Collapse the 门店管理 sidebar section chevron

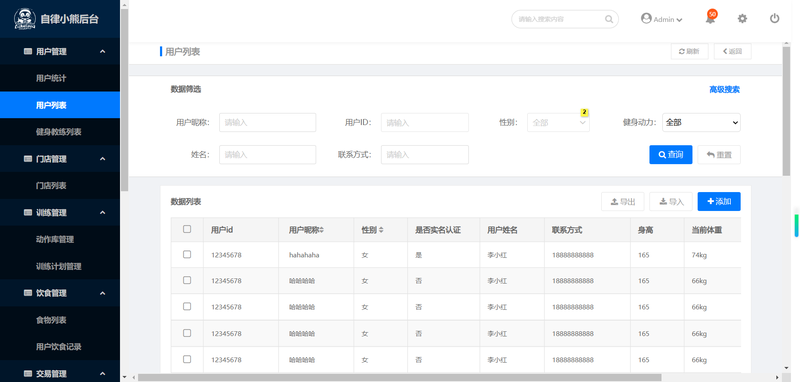coord(103,159)
